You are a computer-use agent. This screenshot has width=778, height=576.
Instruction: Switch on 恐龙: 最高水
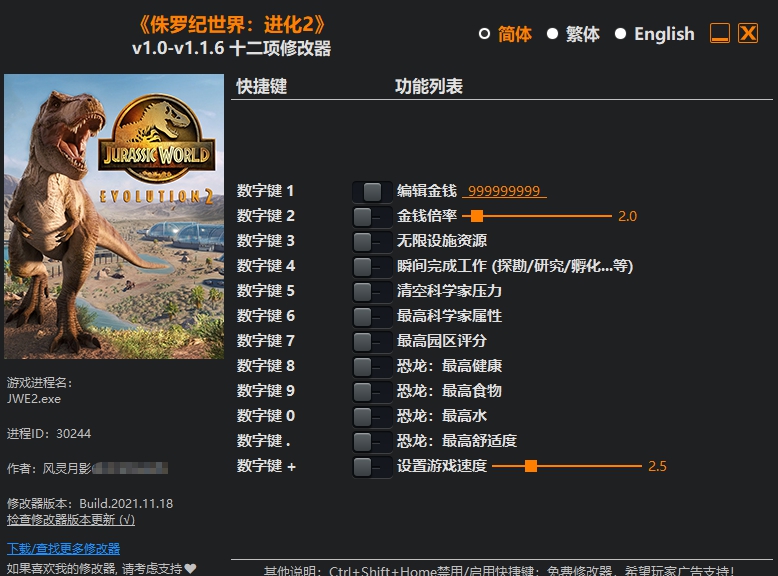(372, 416)
